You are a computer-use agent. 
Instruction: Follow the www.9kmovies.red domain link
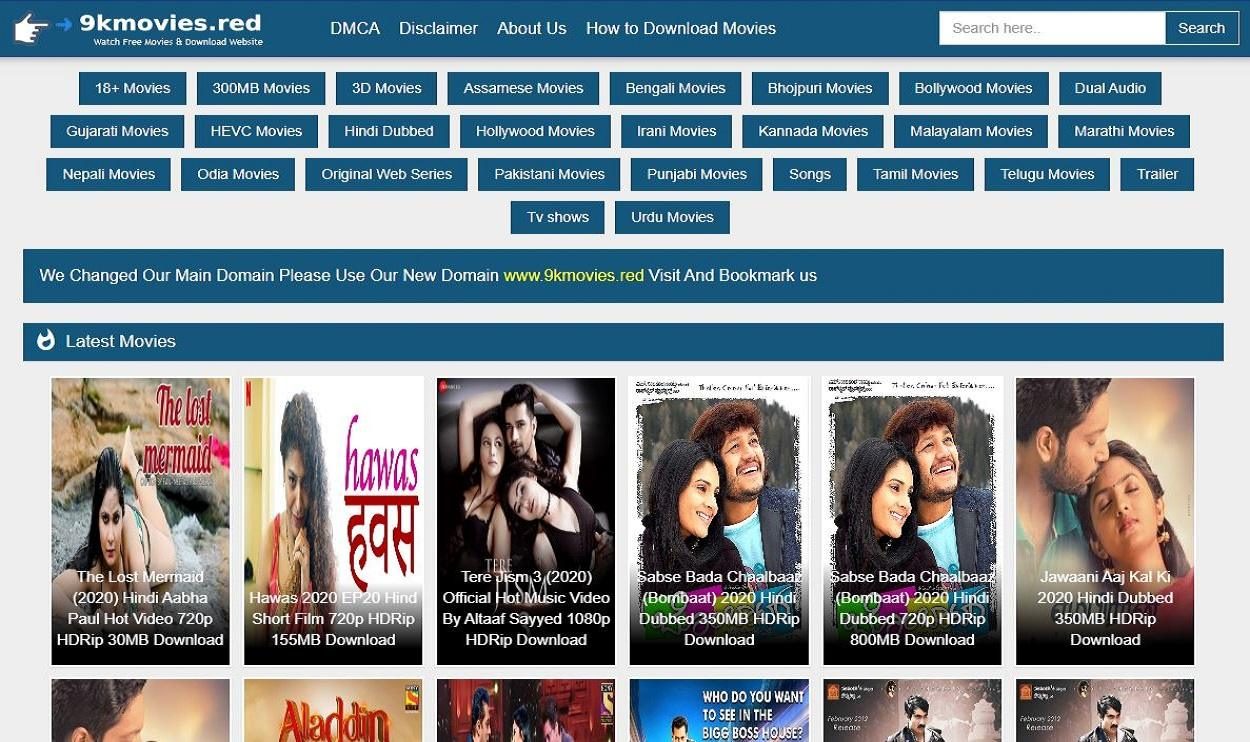pyautogui.click(x=573, y=275)
